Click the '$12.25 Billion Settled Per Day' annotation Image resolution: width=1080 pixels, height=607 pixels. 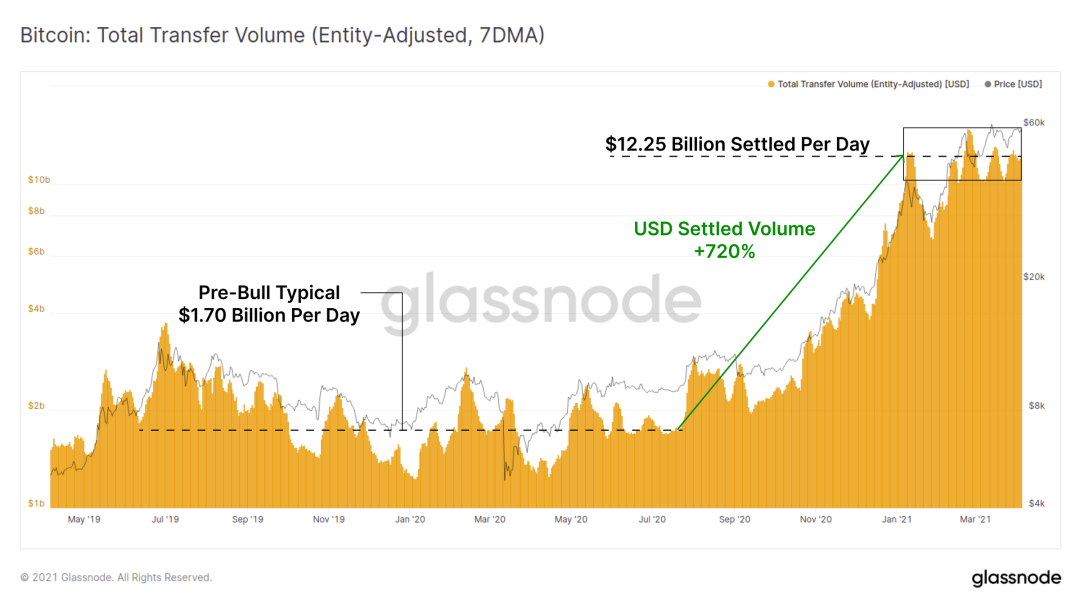(x=737, y=144)
